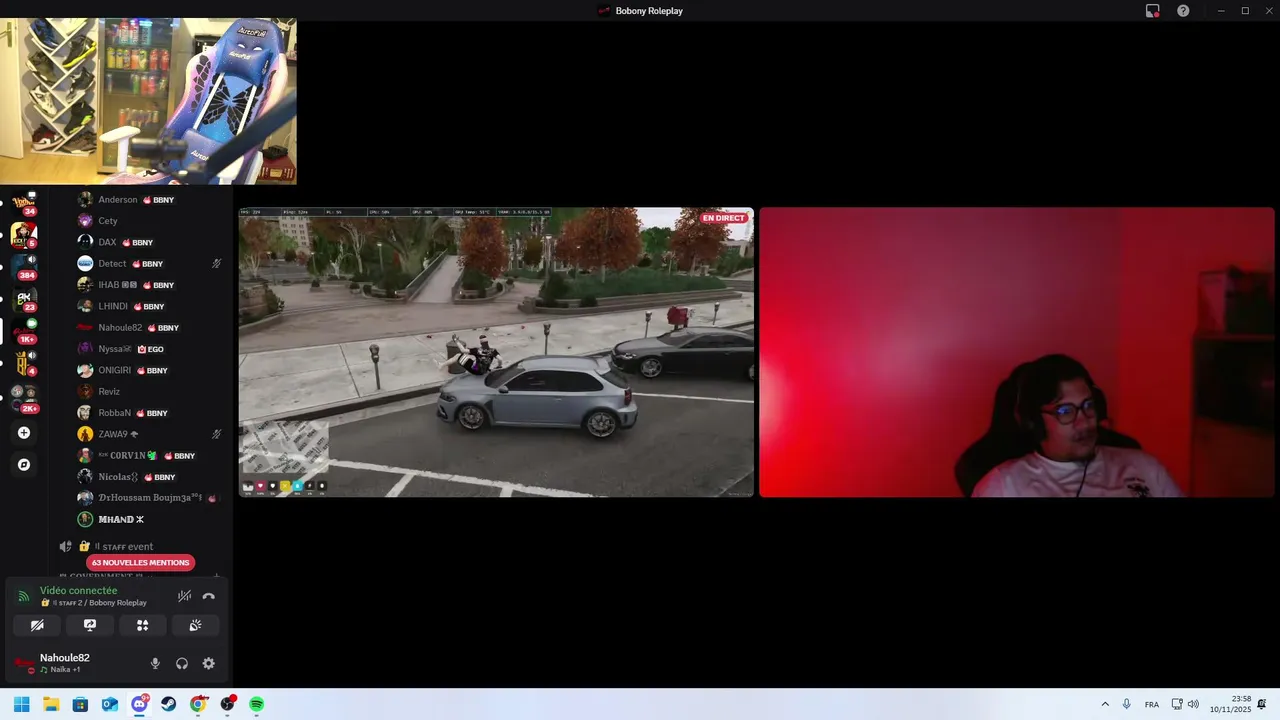
Task: Focus the red-lit webcam video tile
Action: [x=1017, y=352]
